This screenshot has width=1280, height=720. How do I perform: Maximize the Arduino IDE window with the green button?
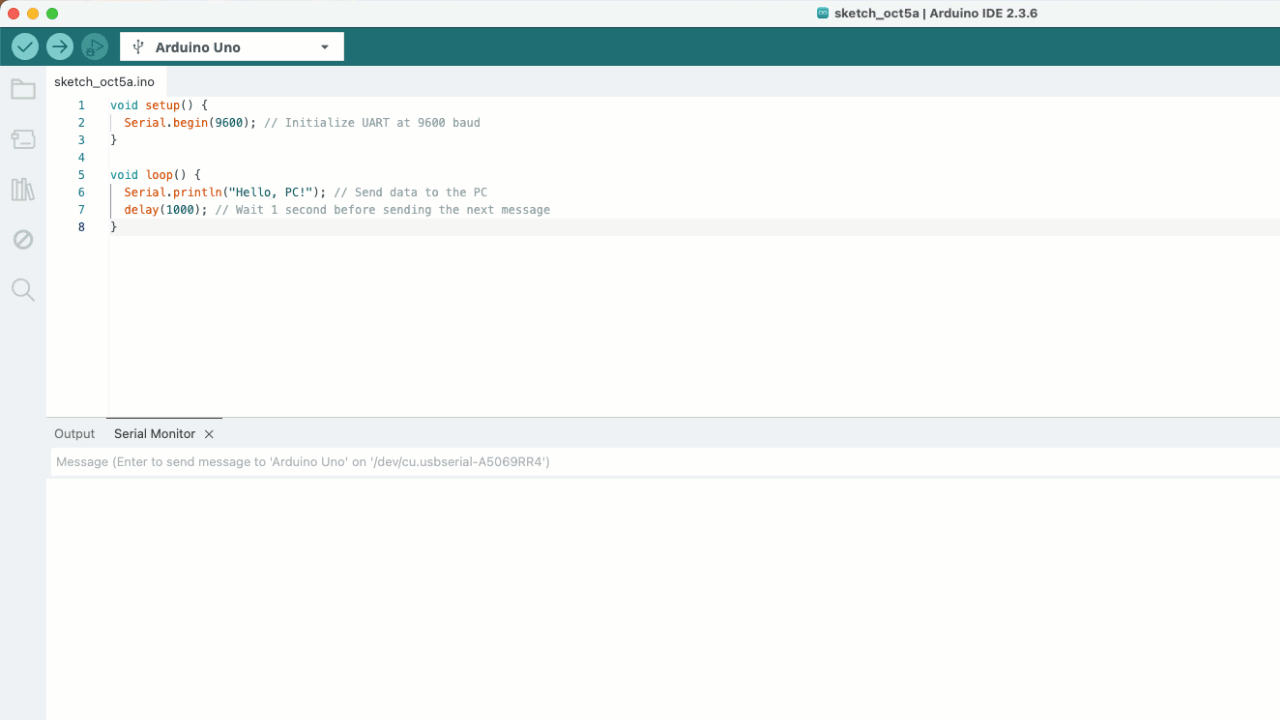coord(52,13)
